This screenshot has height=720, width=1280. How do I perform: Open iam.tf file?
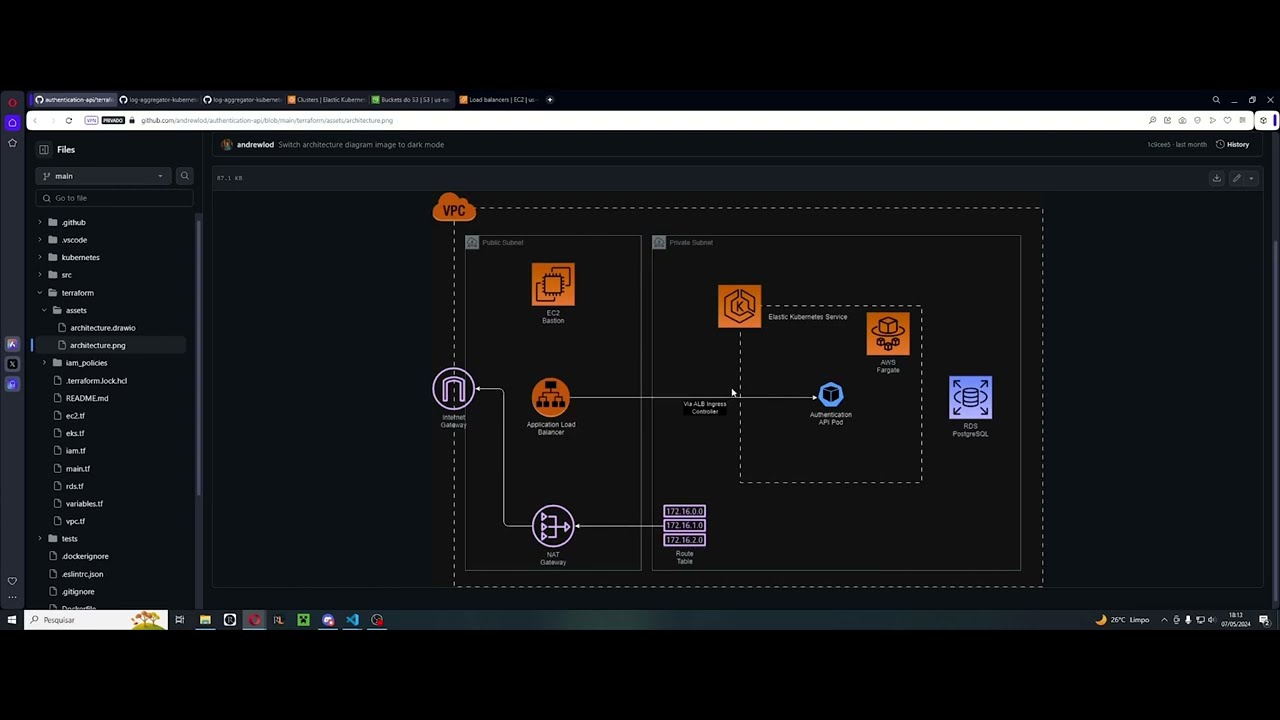[x=75, y=451]
